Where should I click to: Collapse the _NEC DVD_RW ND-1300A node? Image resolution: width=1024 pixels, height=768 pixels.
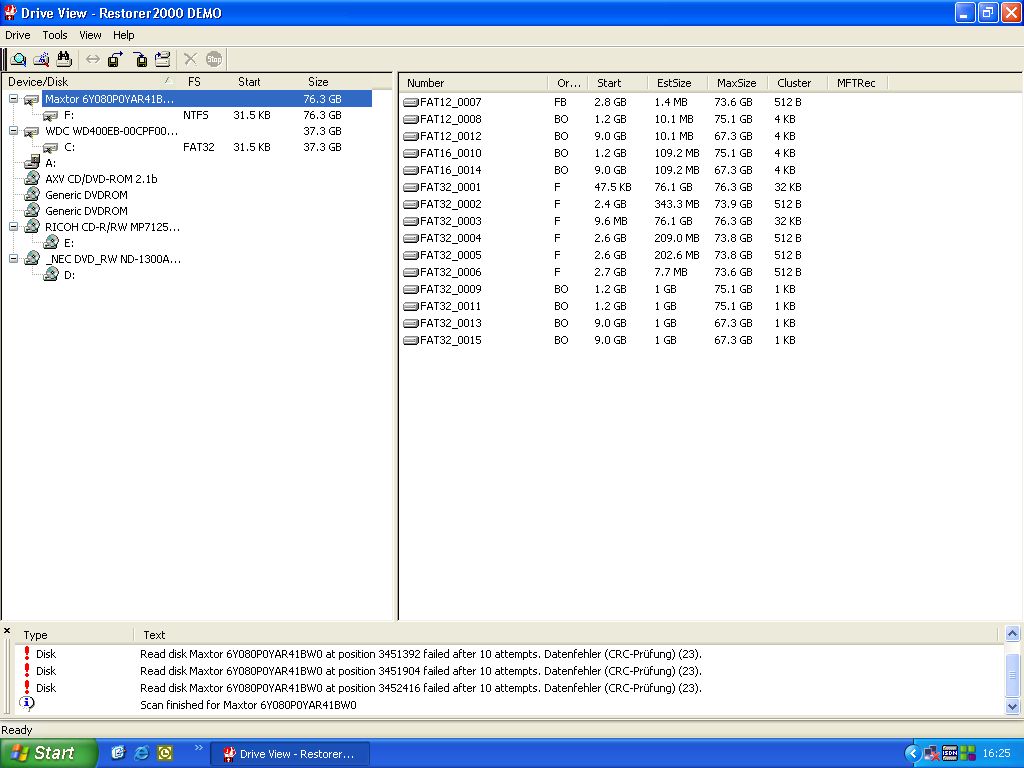click(x=13, y=259)
